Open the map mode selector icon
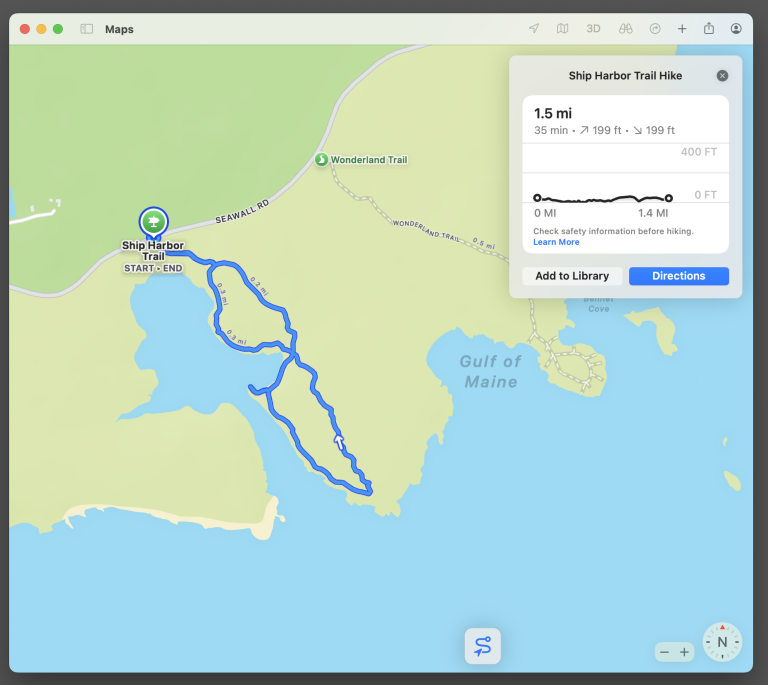The image size is (768, 685). pyautogui.click(x=562, y=28)
